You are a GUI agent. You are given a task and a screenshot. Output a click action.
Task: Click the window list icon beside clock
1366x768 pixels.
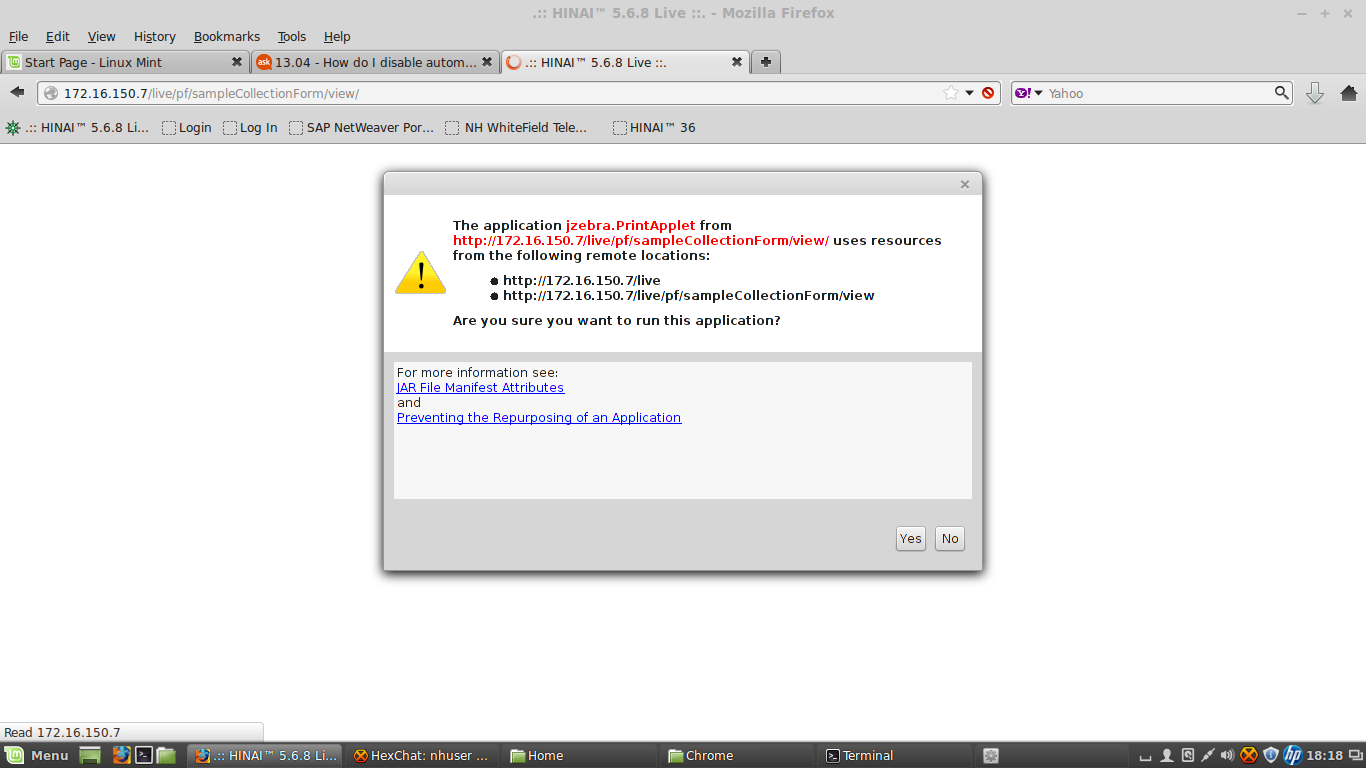[x=1354, y=755]
